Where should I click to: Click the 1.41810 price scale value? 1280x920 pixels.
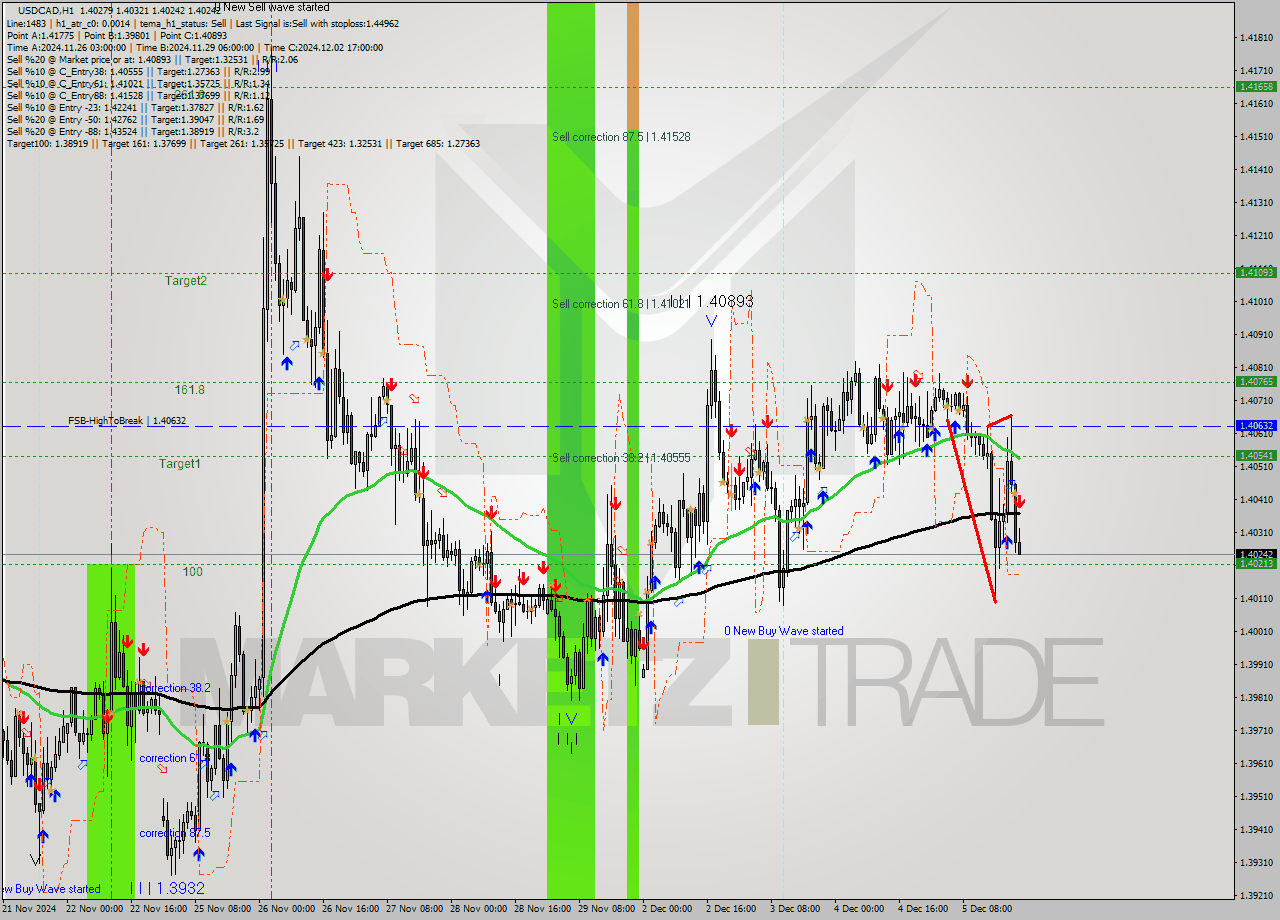(x=1256, y=38)
